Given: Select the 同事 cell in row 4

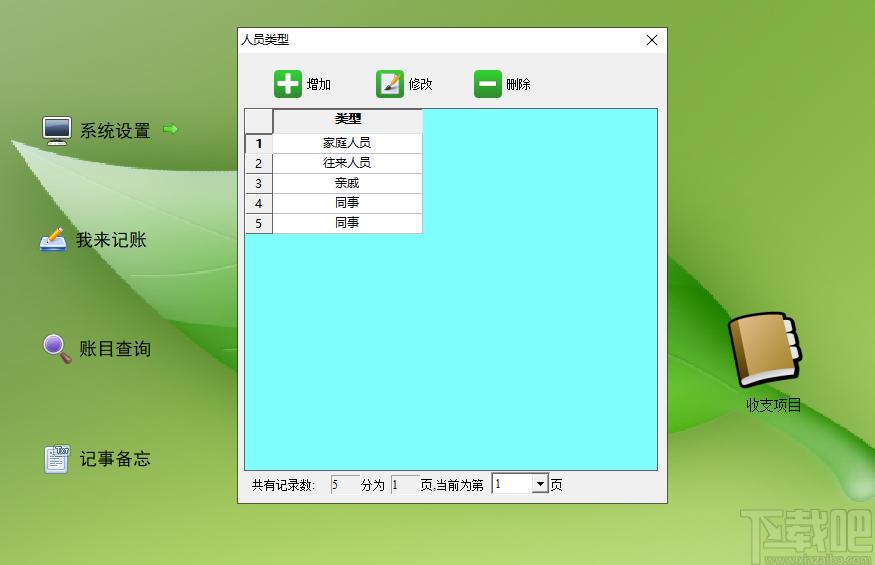Looking at the screenshot, I should (347, 204).
